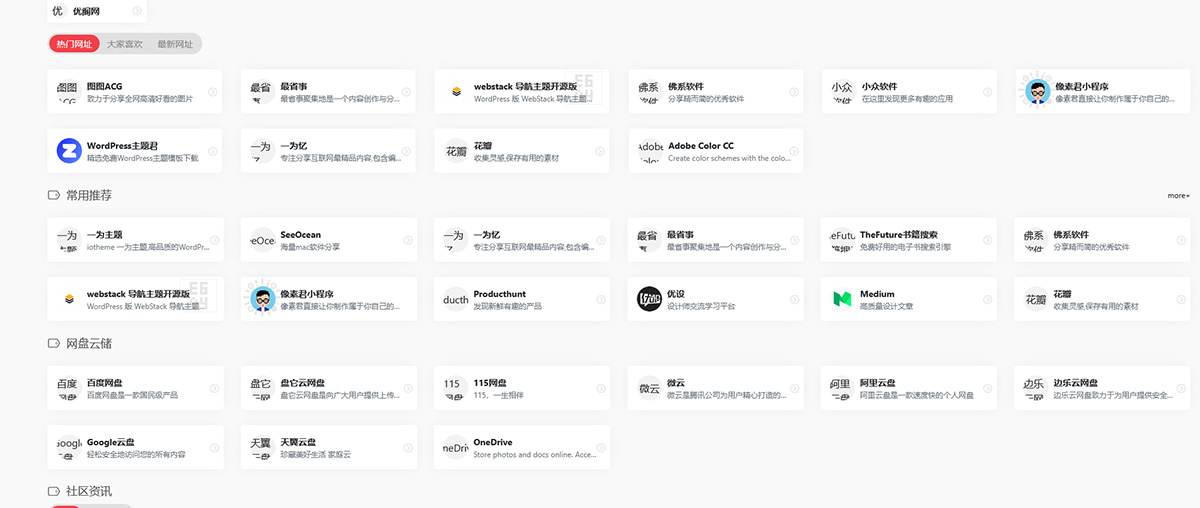Click the Google云盘 site icon
The width and height of the screenshot is (1200, 508).
[x=68, y=448]
